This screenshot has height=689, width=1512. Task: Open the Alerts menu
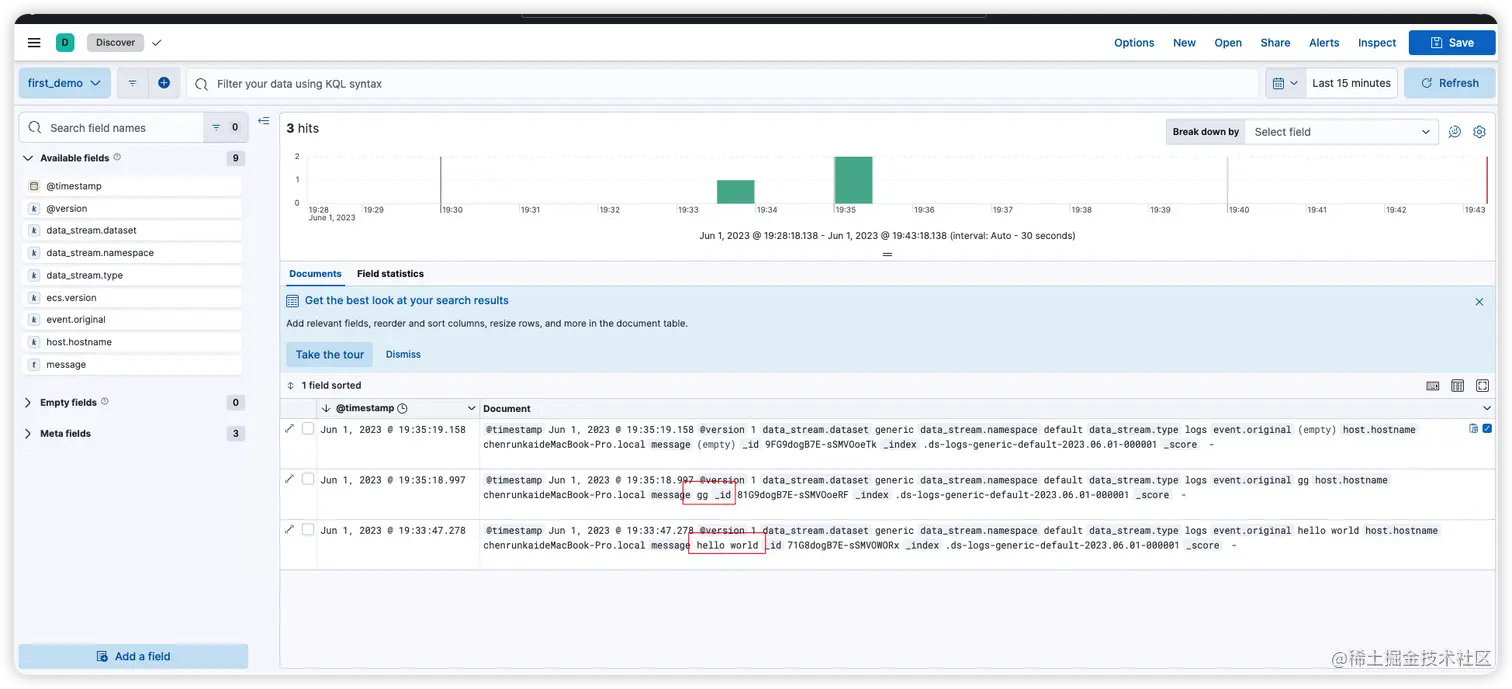[x=1324, y=43]
